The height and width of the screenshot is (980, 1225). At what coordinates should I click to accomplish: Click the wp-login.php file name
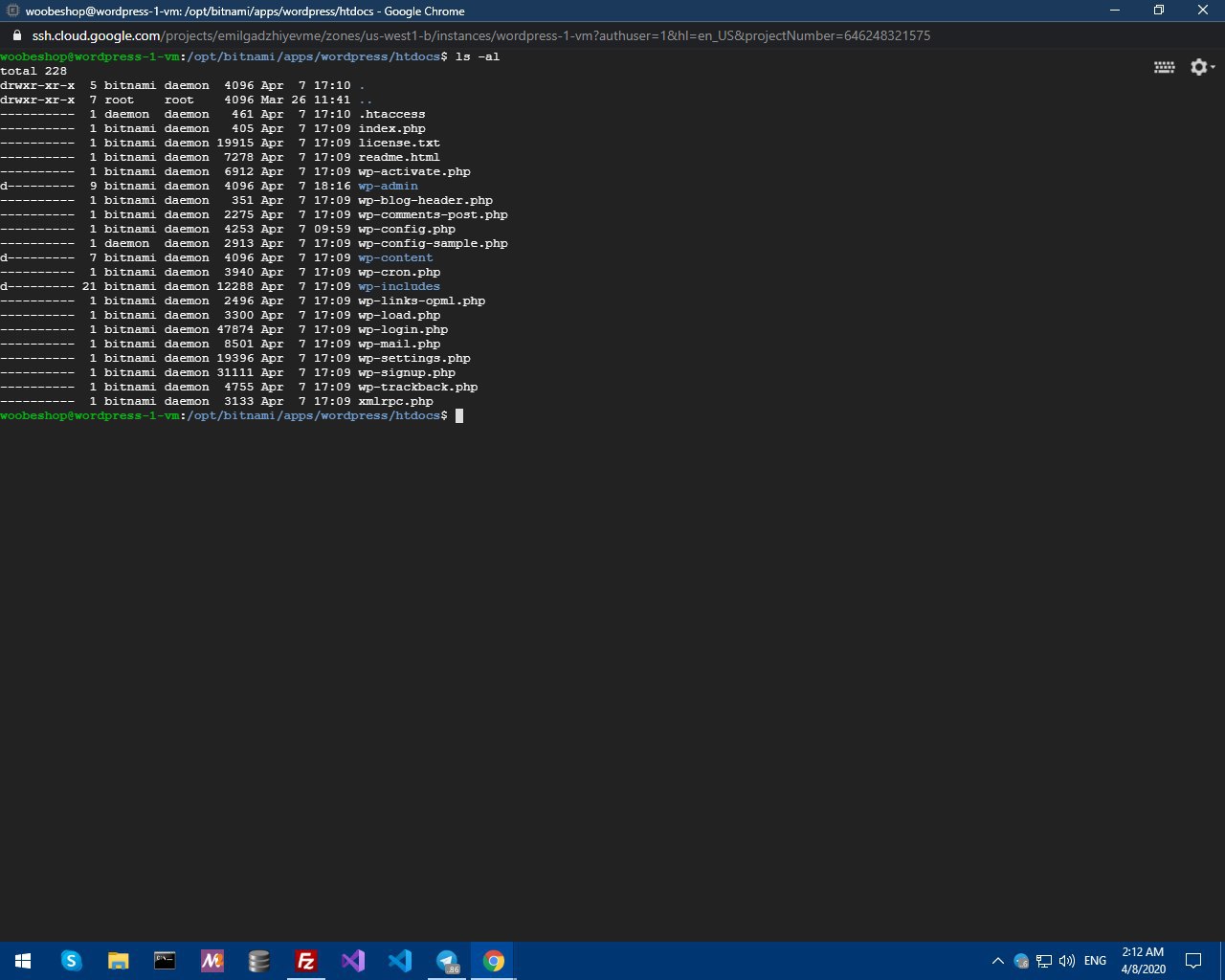[x=404, y=329]
